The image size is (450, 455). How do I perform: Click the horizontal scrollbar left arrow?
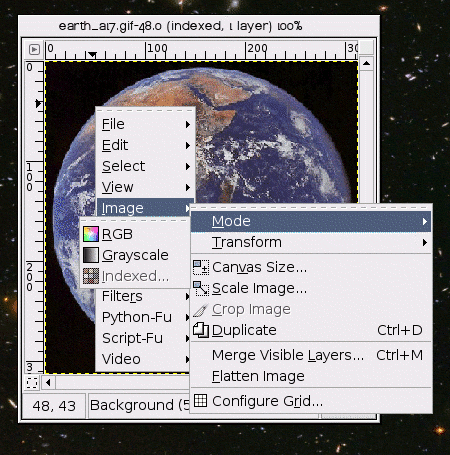[48, 383]
